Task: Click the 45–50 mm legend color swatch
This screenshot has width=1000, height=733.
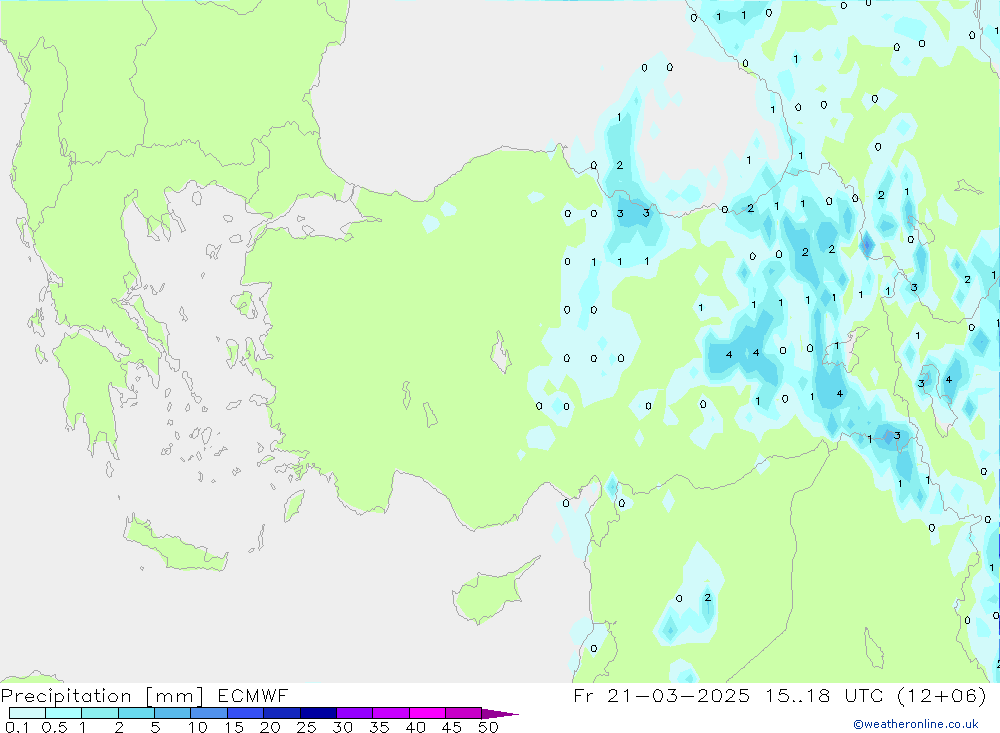Action: (x=464, y=713)
